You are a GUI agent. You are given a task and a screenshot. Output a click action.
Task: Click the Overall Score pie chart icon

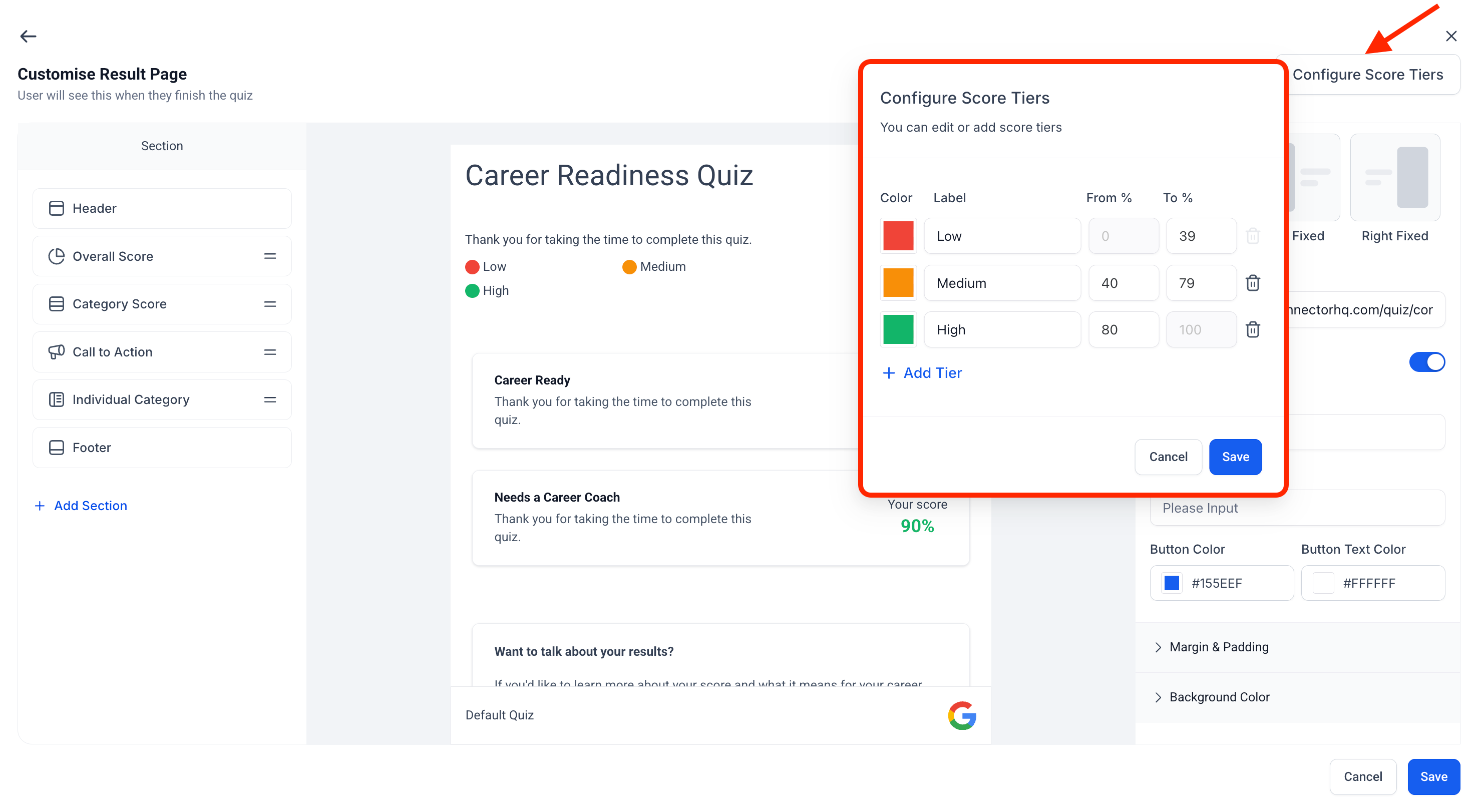56,256
